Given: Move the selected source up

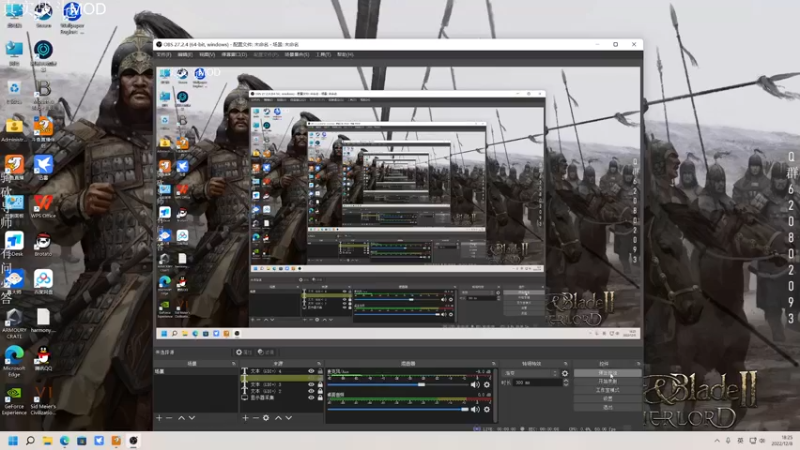Looking at the screenshot, I should tap(278, 418).
